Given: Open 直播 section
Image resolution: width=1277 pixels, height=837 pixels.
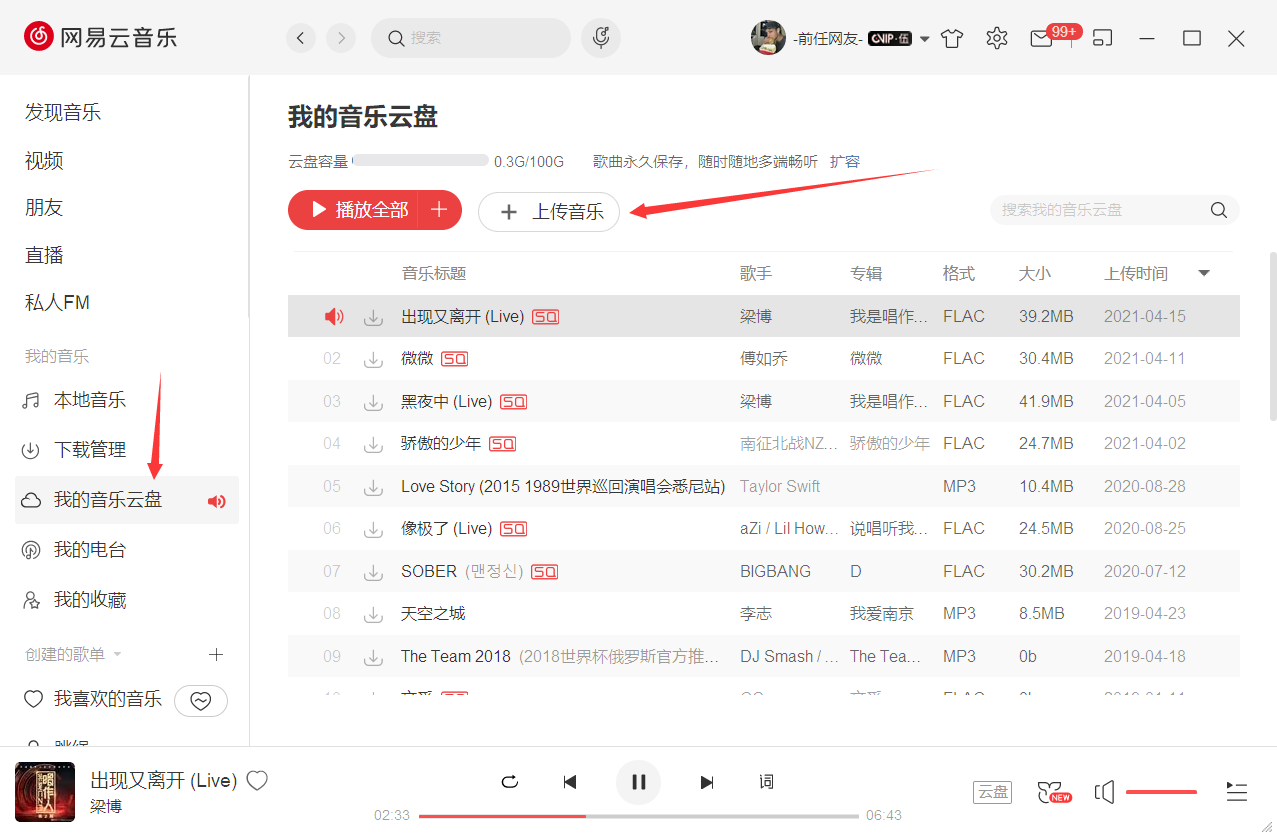Looking at the screenshot, I should click(x=44, y=255).
